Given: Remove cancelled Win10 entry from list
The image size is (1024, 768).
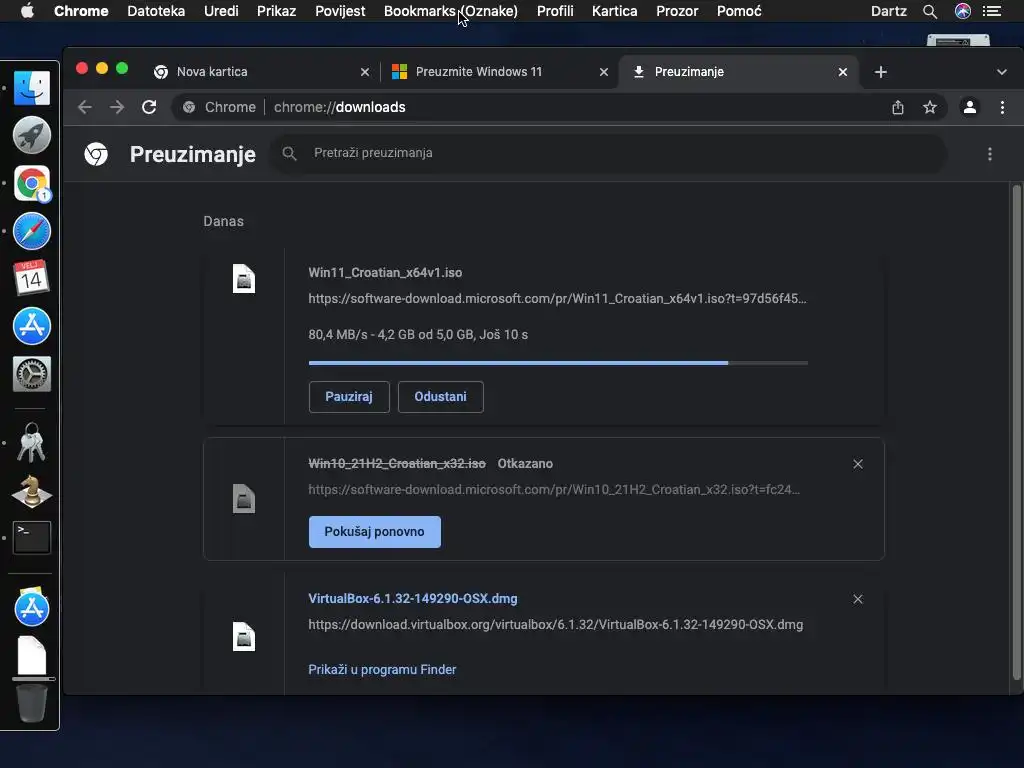Looking at the screenshot, I should click(858, 464).
